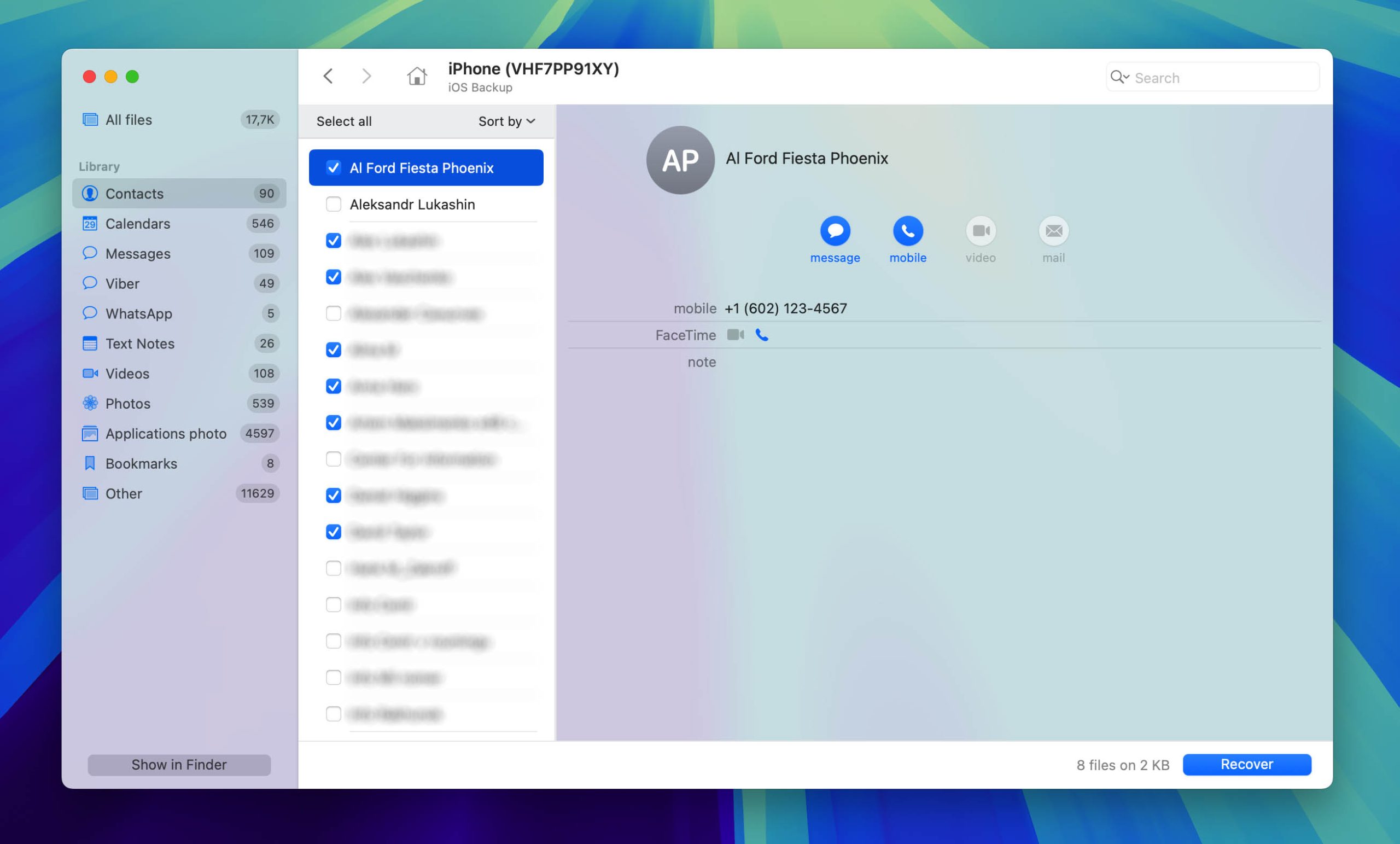Click the Search input field
The width and height of the screenshot is (1400, 844).
click(x=1215, y=76)
